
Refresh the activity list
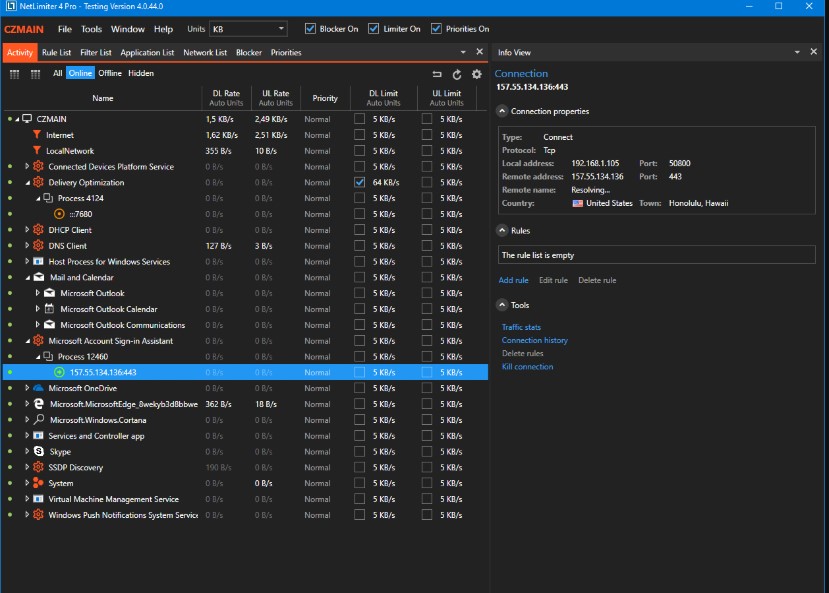456,75
